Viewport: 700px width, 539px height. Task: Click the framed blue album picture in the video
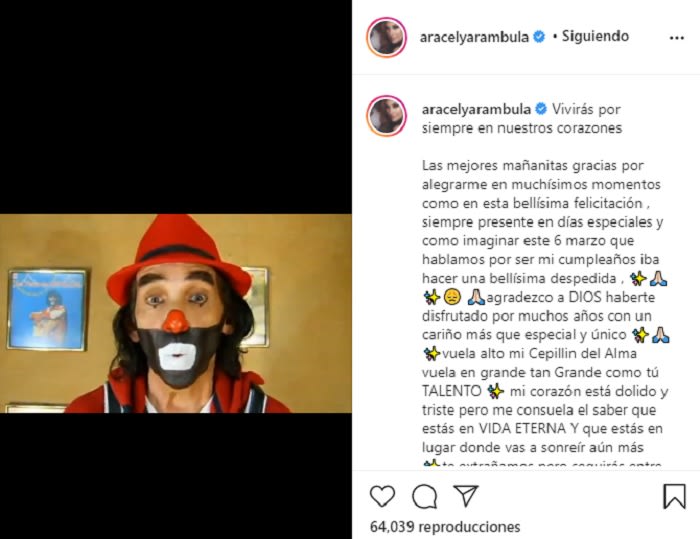point(47,309)
